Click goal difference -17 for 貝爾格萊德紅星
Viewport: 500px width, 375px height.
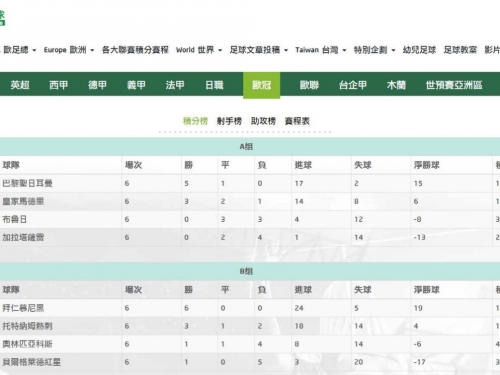[420, 362]
